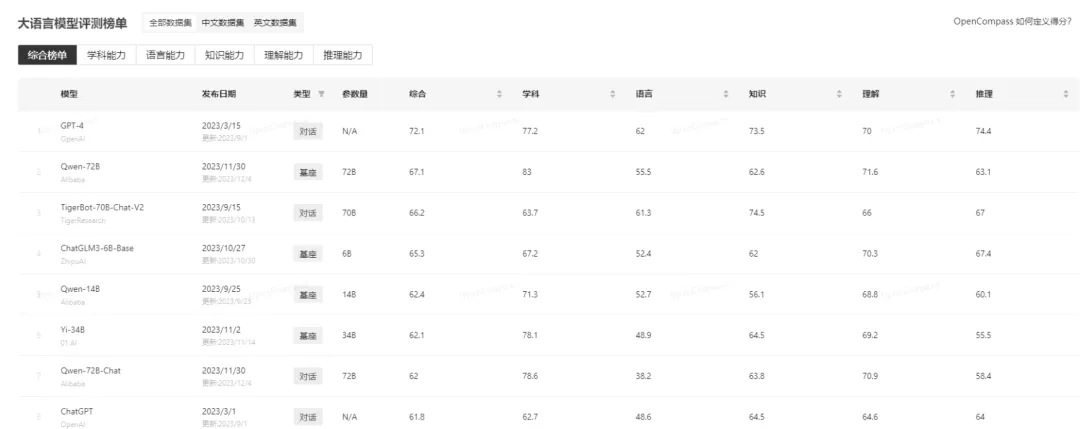Click the 大语言模型评测榜单 page title

pos(72,23)
